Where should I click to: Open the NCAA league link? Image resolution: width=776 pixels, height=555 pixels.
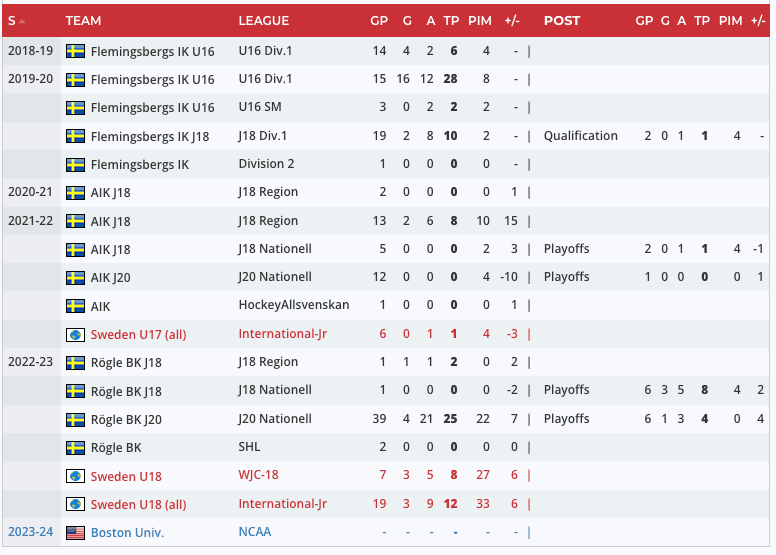[255, 533]
